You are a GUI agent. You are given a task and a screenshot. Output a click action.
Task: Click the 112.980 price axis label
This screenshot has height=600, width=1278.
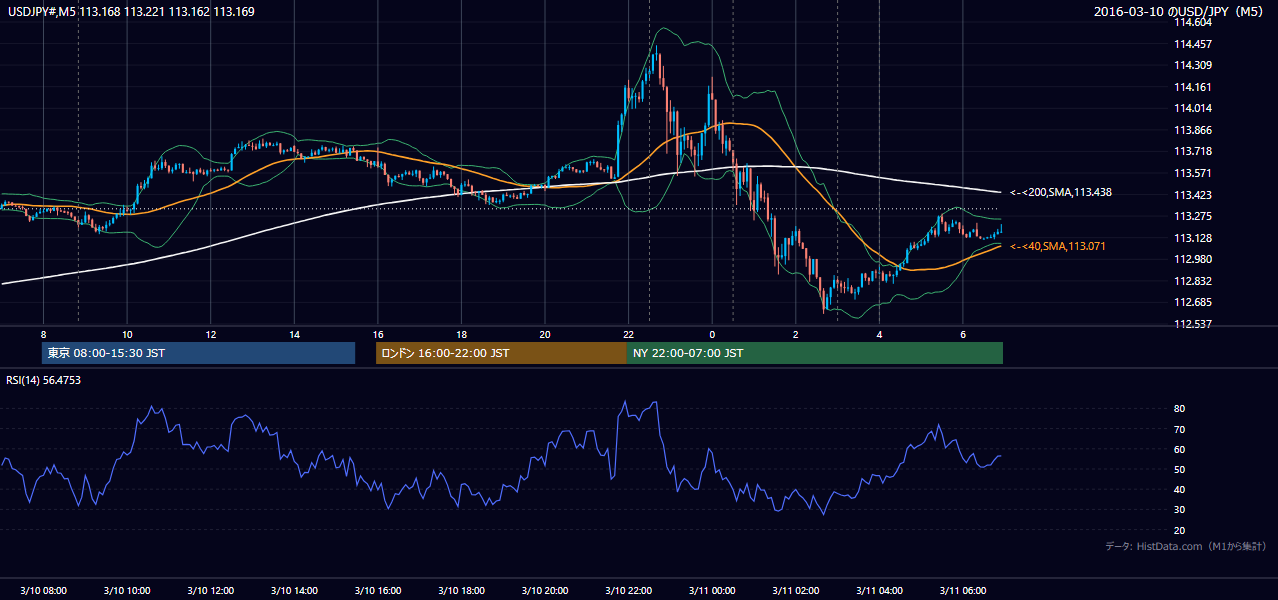coord(1194,259)
